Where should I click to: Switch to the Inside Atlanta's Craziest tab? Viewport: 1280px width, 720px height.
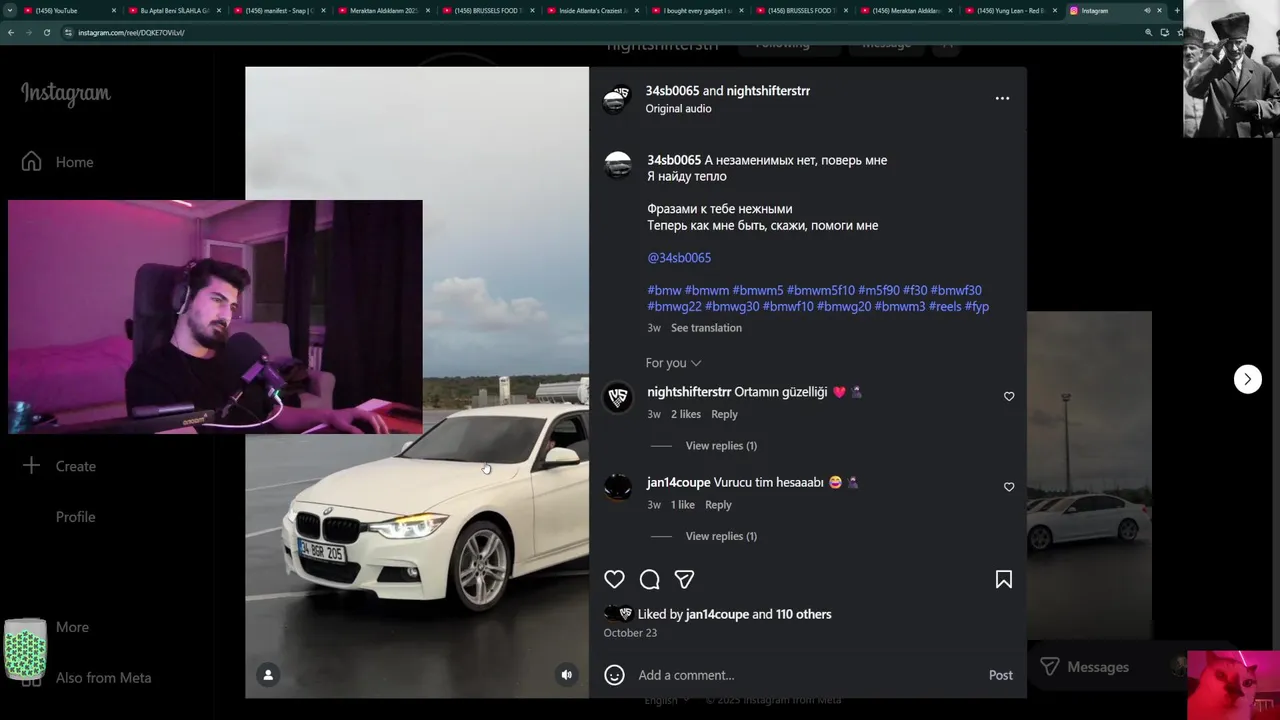point(594,10)
